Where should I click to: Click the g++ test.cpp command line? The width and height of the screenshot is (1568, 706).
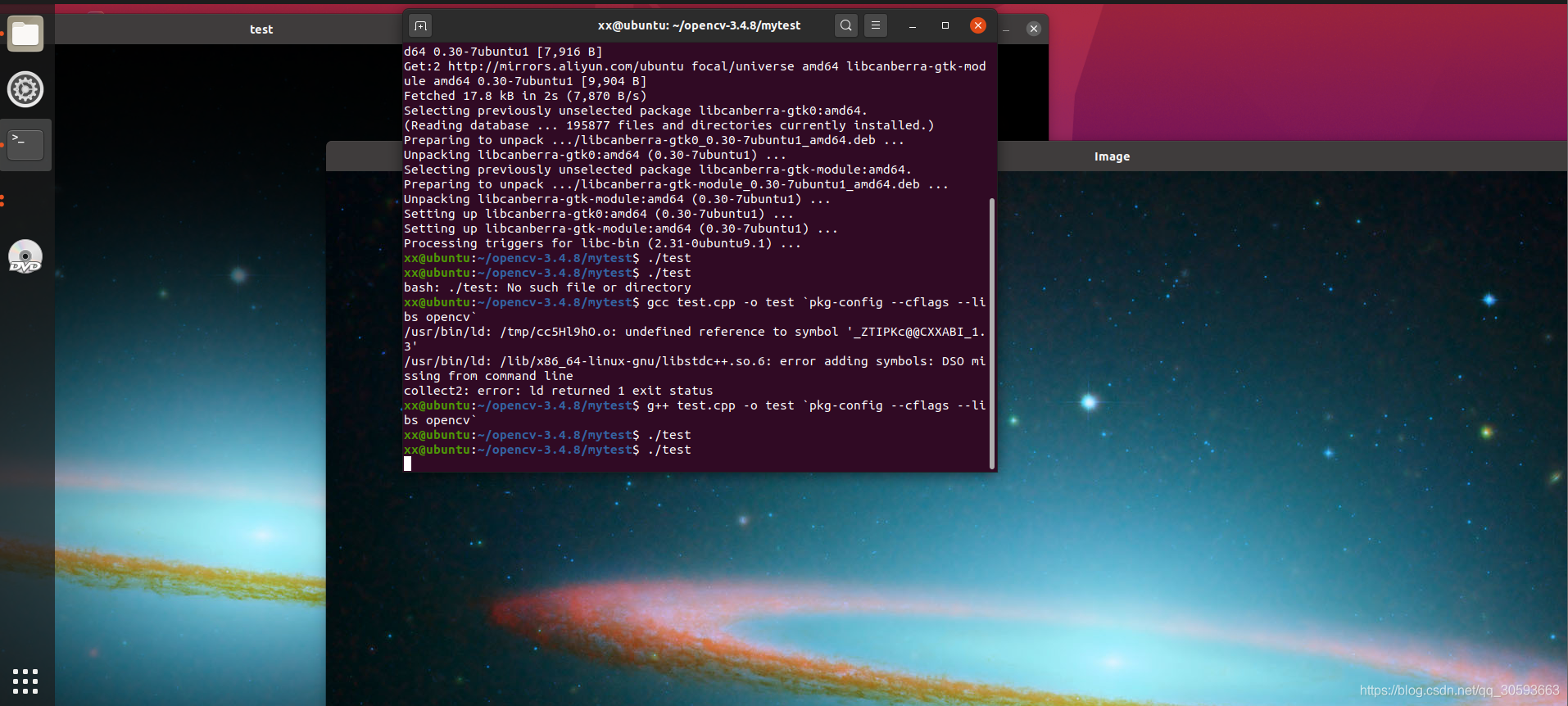coord(695,413)
